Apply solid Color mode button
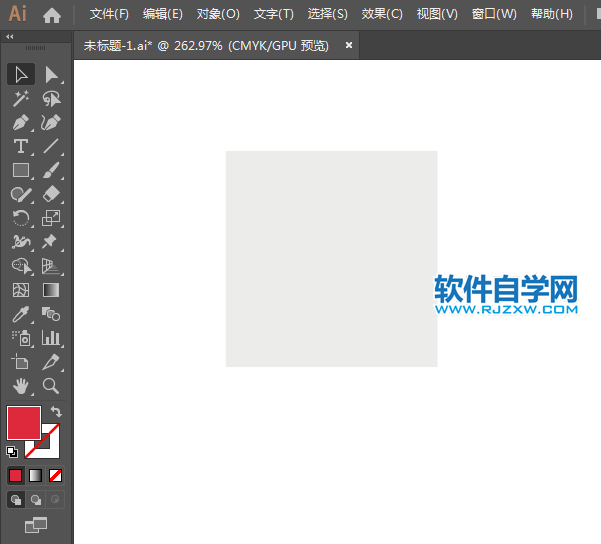Image resolution: width=601 pixels, height=544 pixels. point(16,476)
